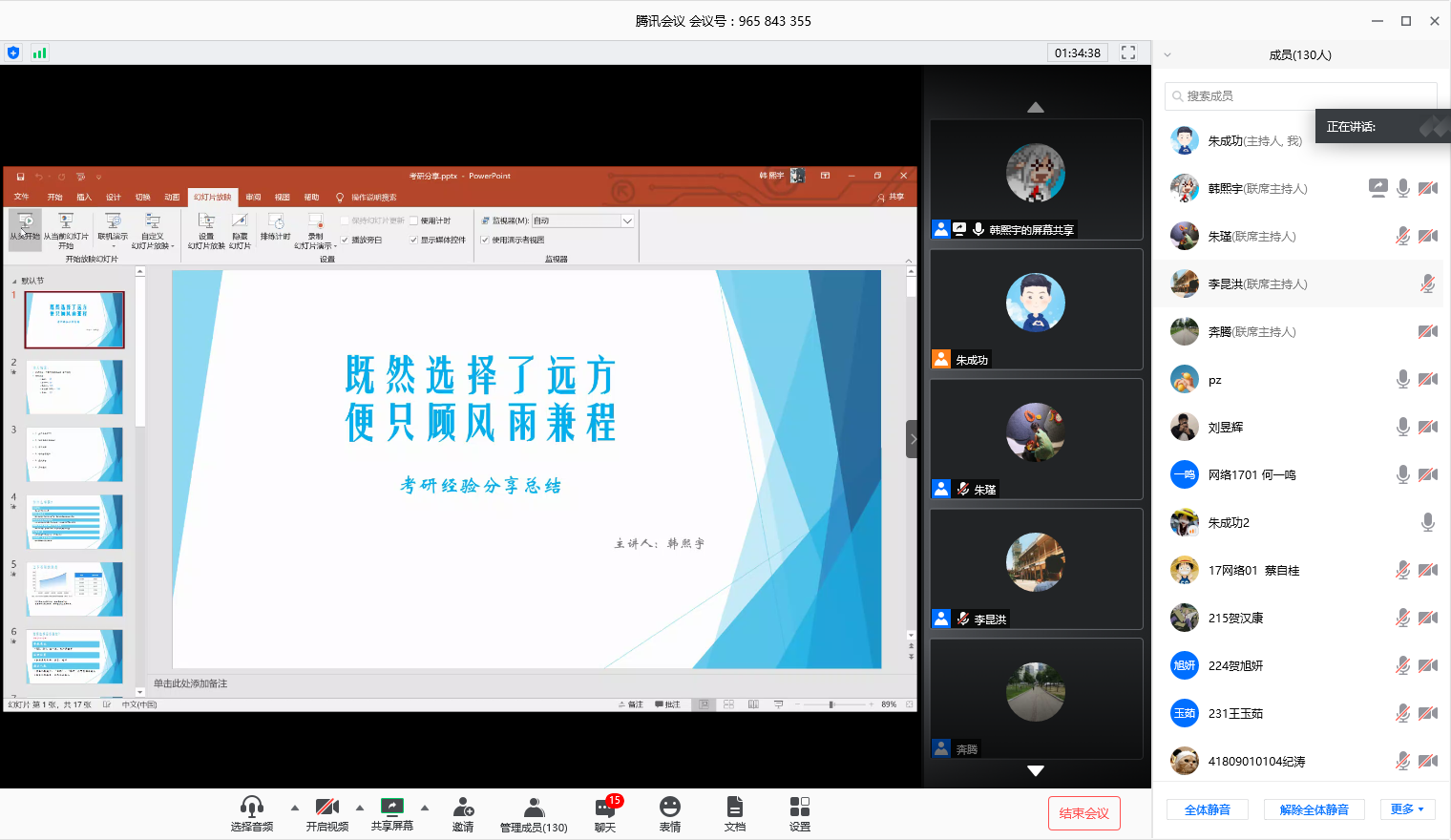Image resolution: width=1451 pixels, height=840 pixels.
Task: Expand audio options arrow beside 选择音频
Action: point(295,808)
